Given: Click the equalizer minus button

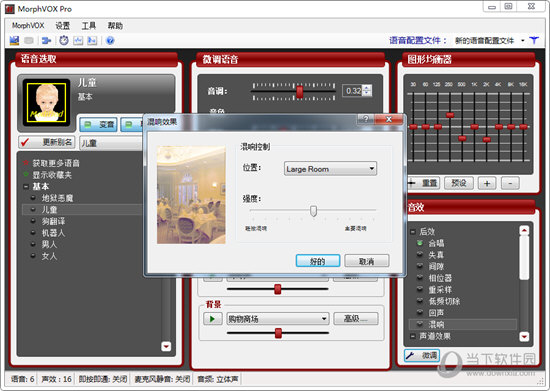Looking at the screenshot, I should pos(510,183).
